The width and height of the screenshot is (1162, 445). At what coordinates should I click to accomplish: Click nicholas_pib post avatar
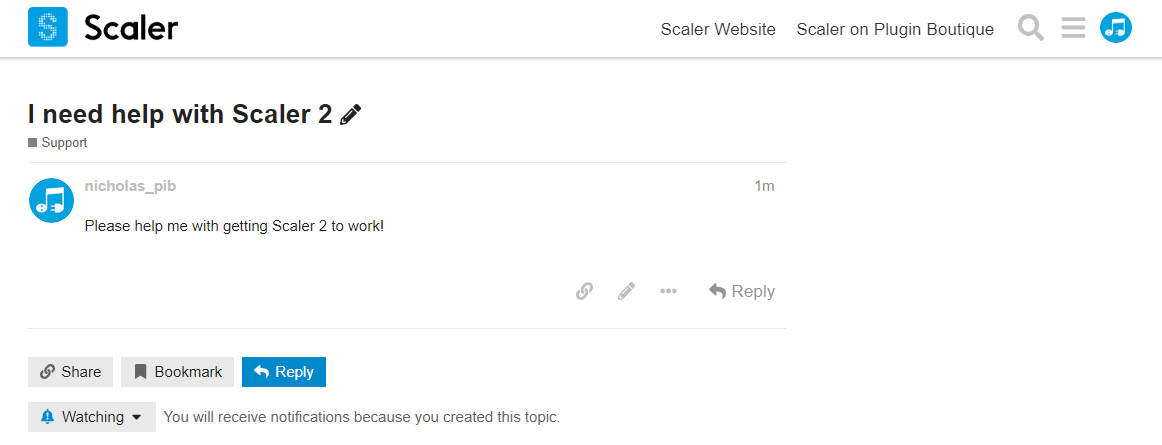51,200
